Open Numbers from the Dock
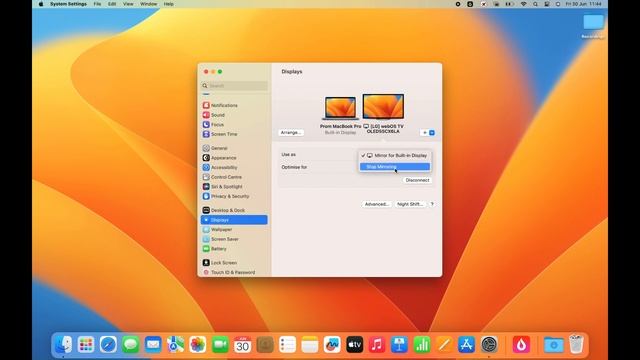 click(422, 345)
